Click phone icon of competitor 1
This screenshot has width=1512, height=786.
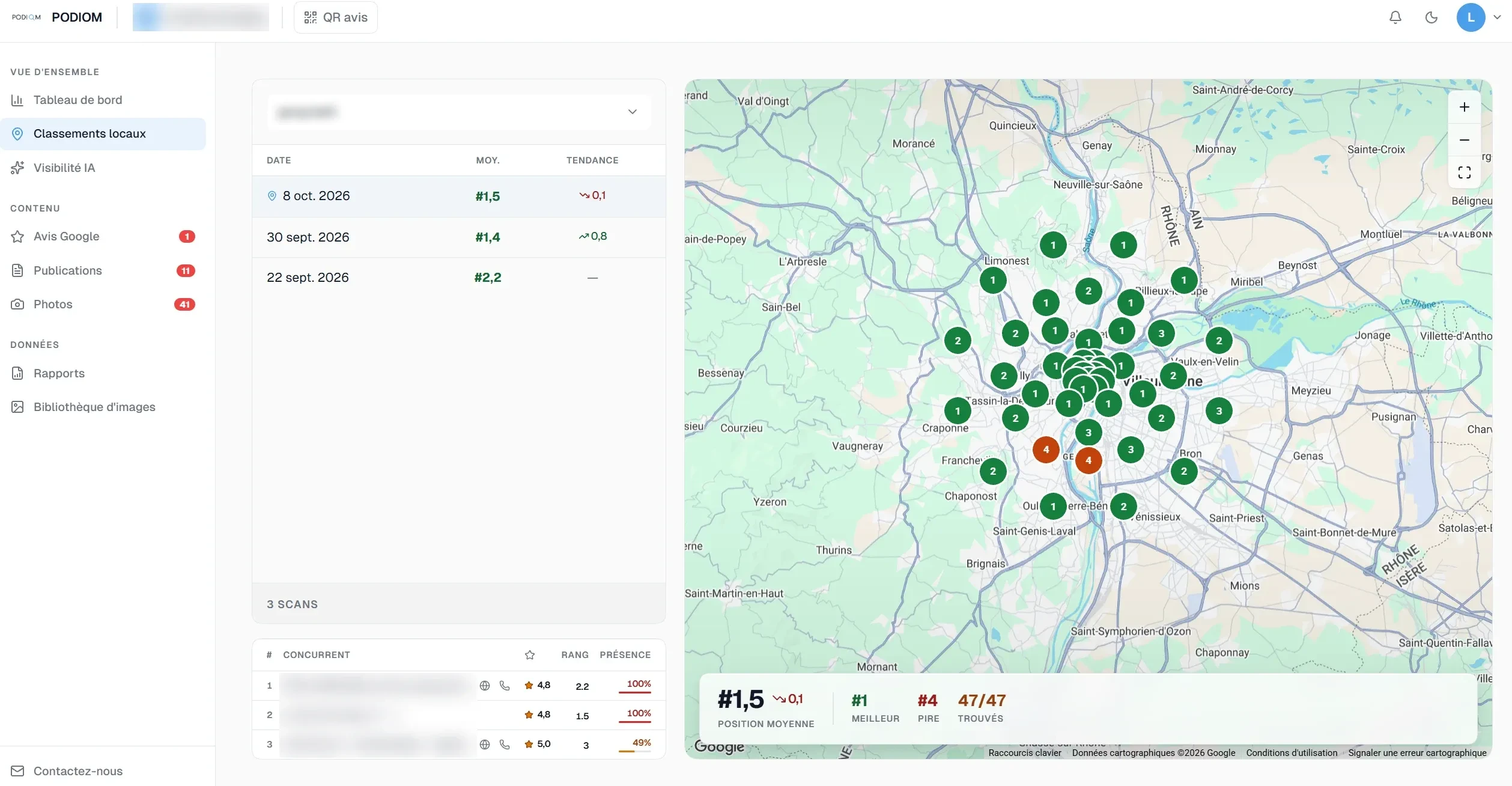click(505, 686)
